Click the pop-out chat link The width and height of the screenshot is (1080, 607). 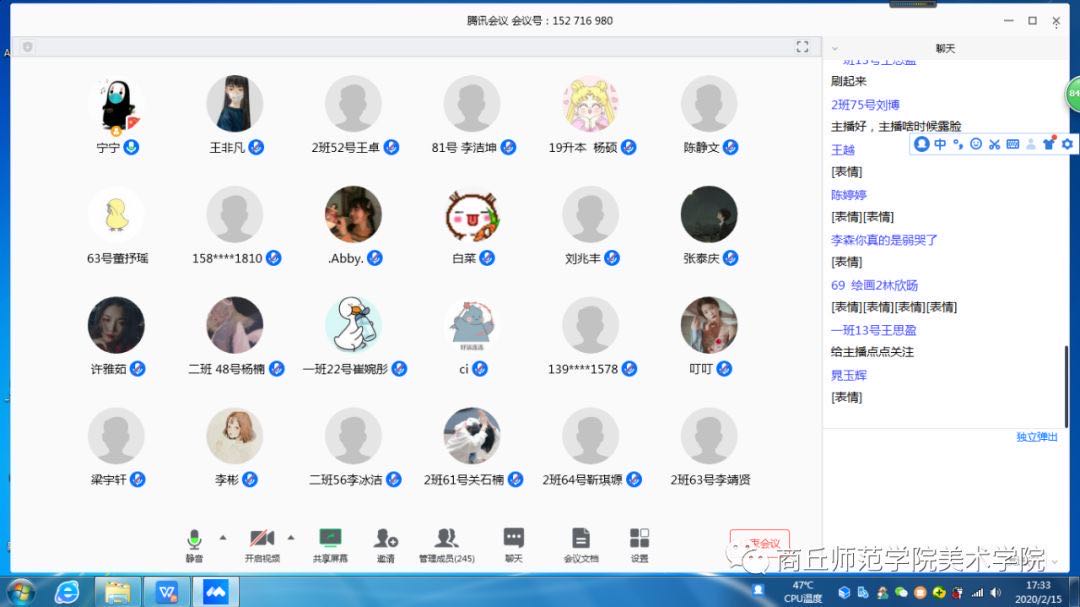(x=1037, y=437)
